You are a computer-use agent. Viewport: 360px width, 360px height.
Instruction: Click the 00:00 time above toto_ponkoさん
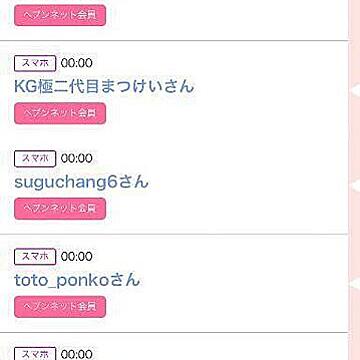coord(77,257)
